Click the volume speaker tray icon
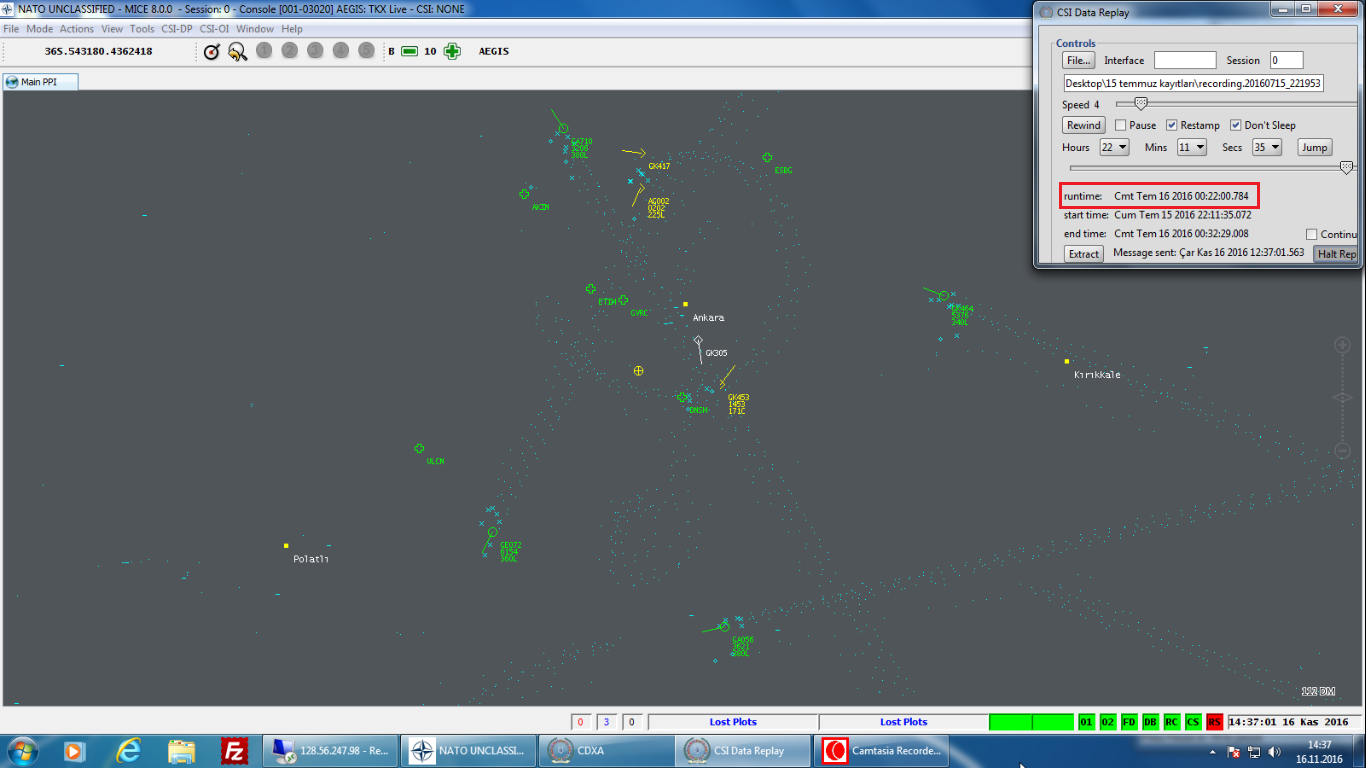Image resolution: width=1366 pixels, height=768 pixels. (1273, 751)
